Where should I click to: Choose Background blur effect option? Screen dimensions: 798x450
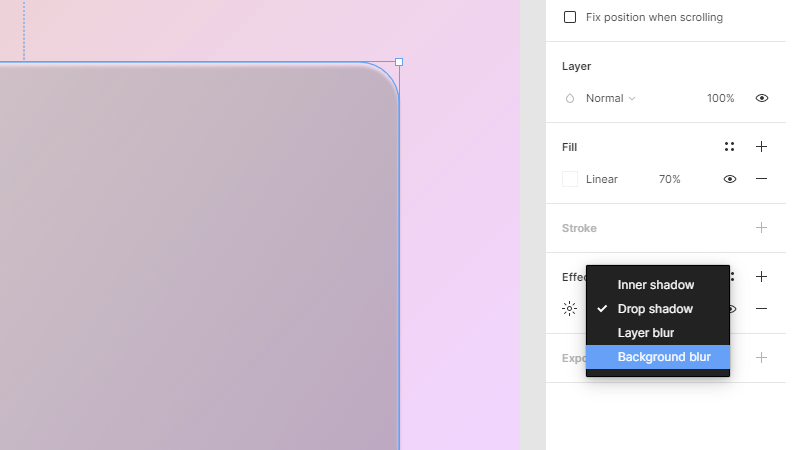point(658,357)
